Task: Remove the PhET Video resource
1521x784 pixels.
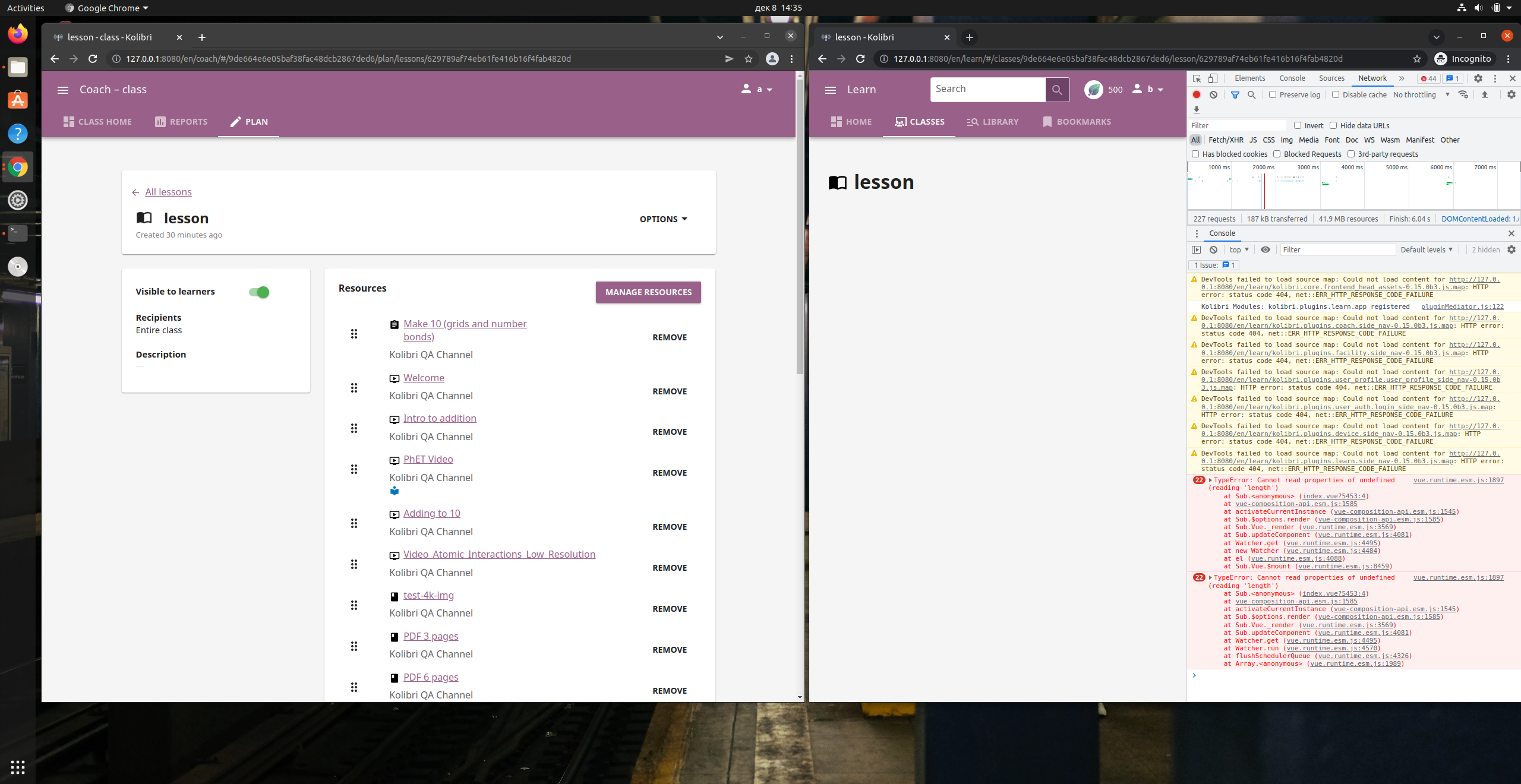Action: click(x=670, y=473)
